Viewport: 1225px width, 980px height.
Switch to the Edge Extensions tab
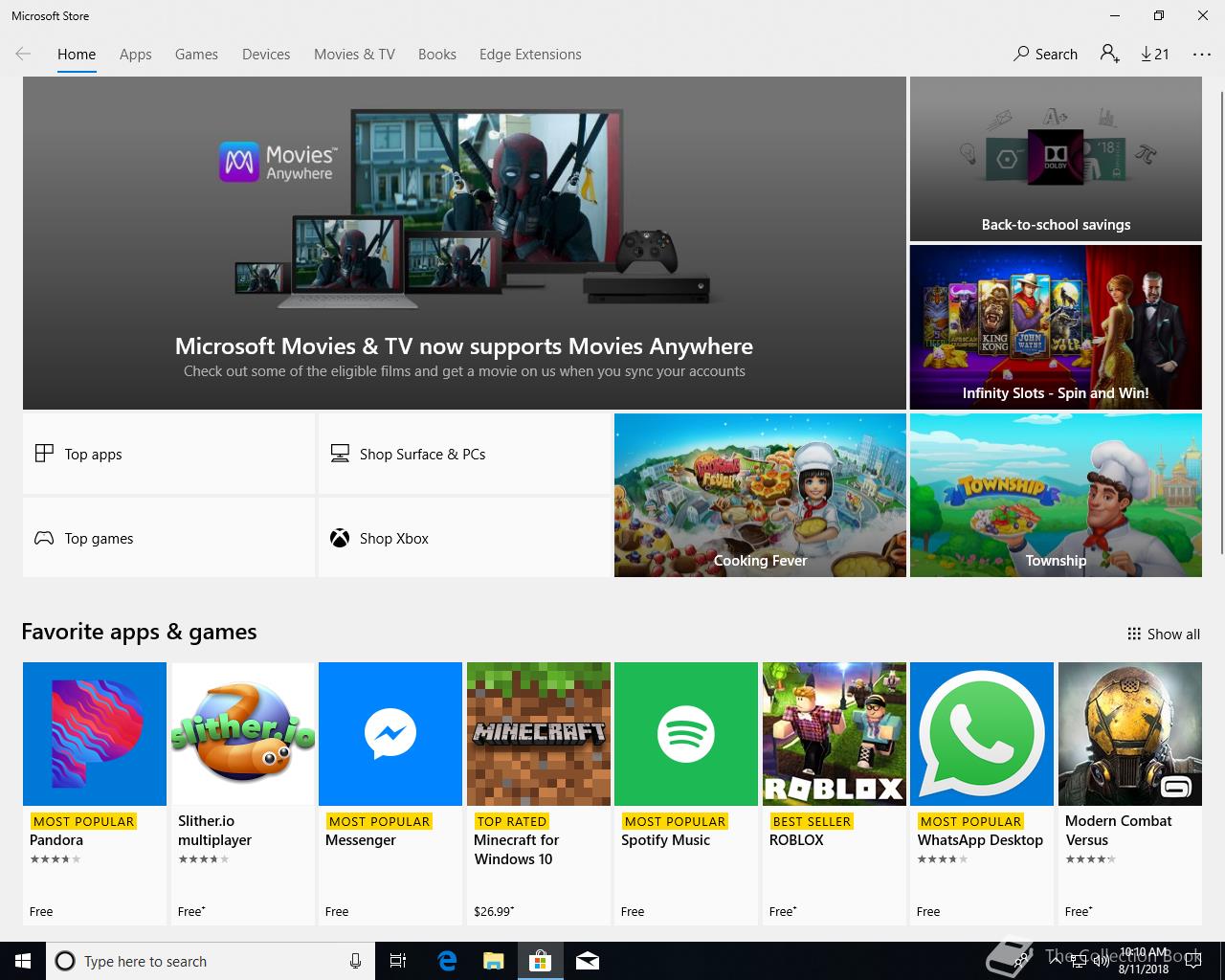point(530,55)
